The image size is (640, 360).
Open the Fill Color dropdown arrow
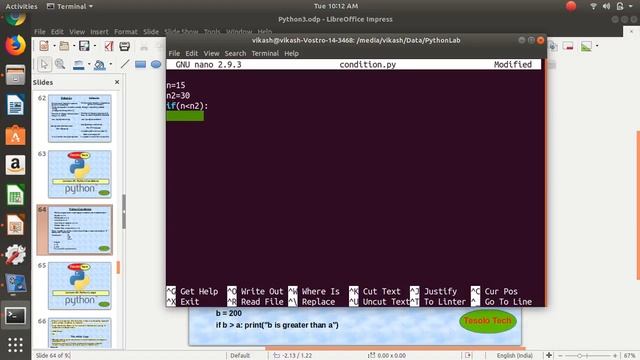pos(111,64)
